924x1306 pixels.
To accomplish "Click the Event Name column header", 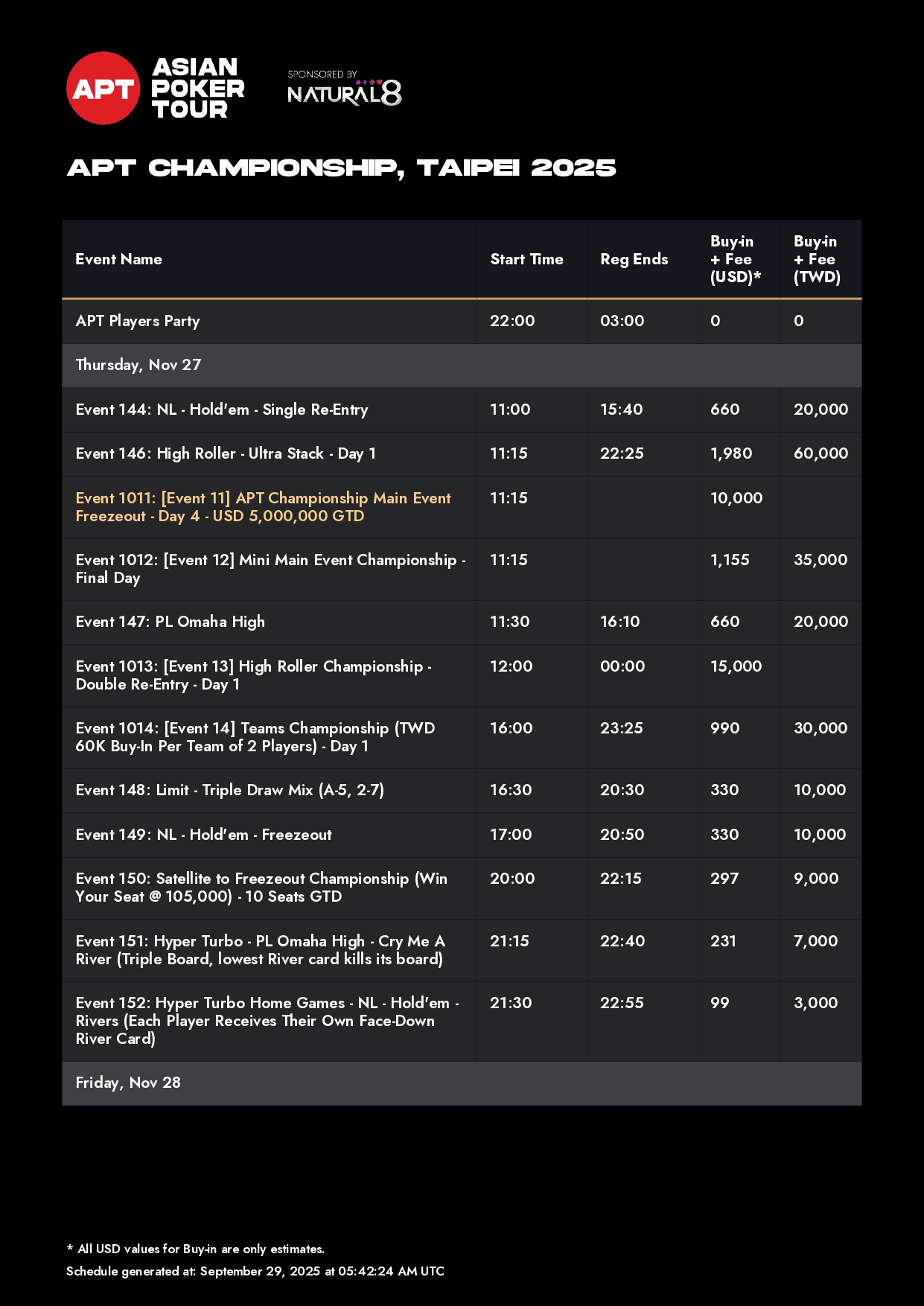I will (x=118, y=259).
